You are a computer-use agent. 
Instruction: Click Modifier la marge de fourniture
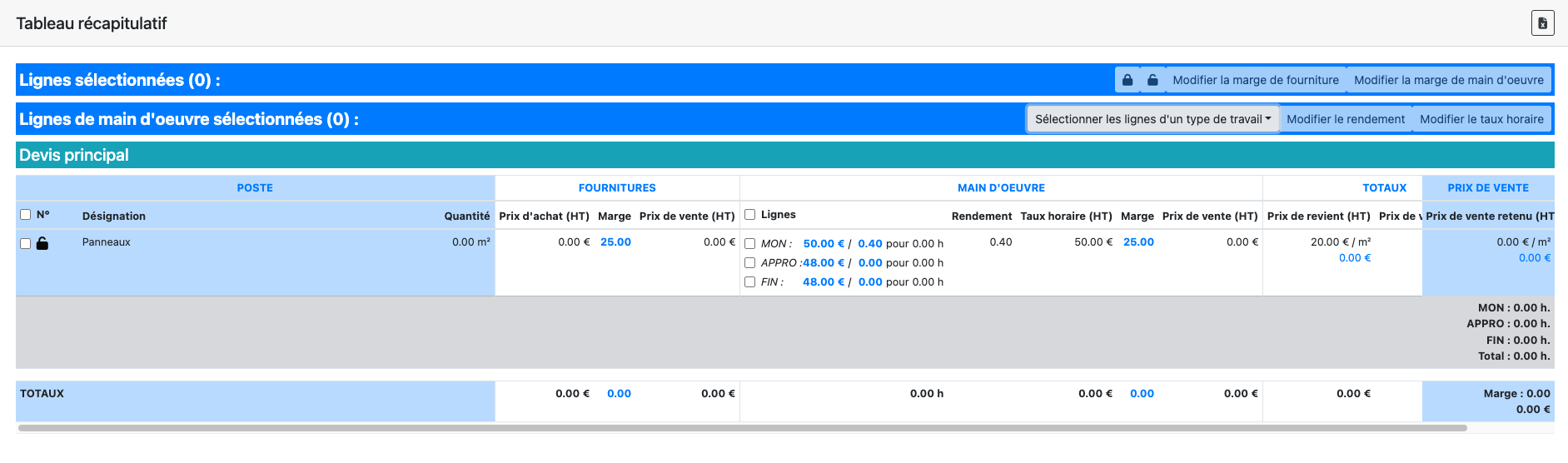[1256, 80]
